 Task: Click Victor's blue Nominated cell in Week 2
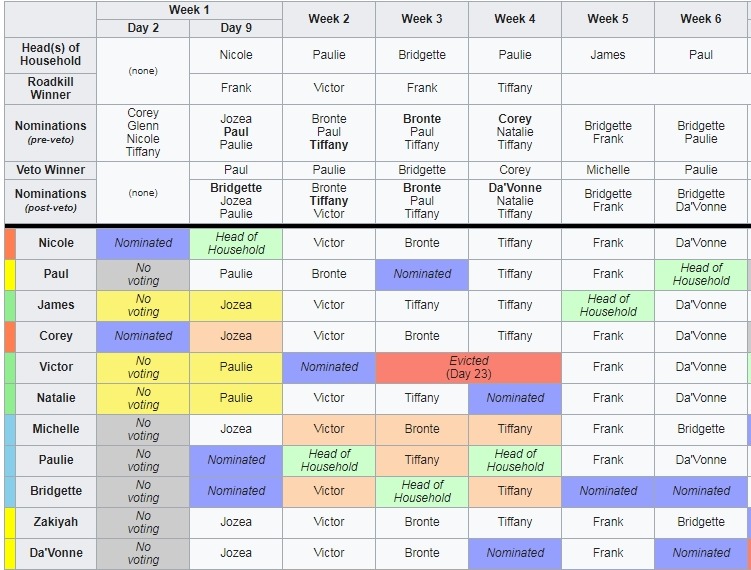[329, 368]
